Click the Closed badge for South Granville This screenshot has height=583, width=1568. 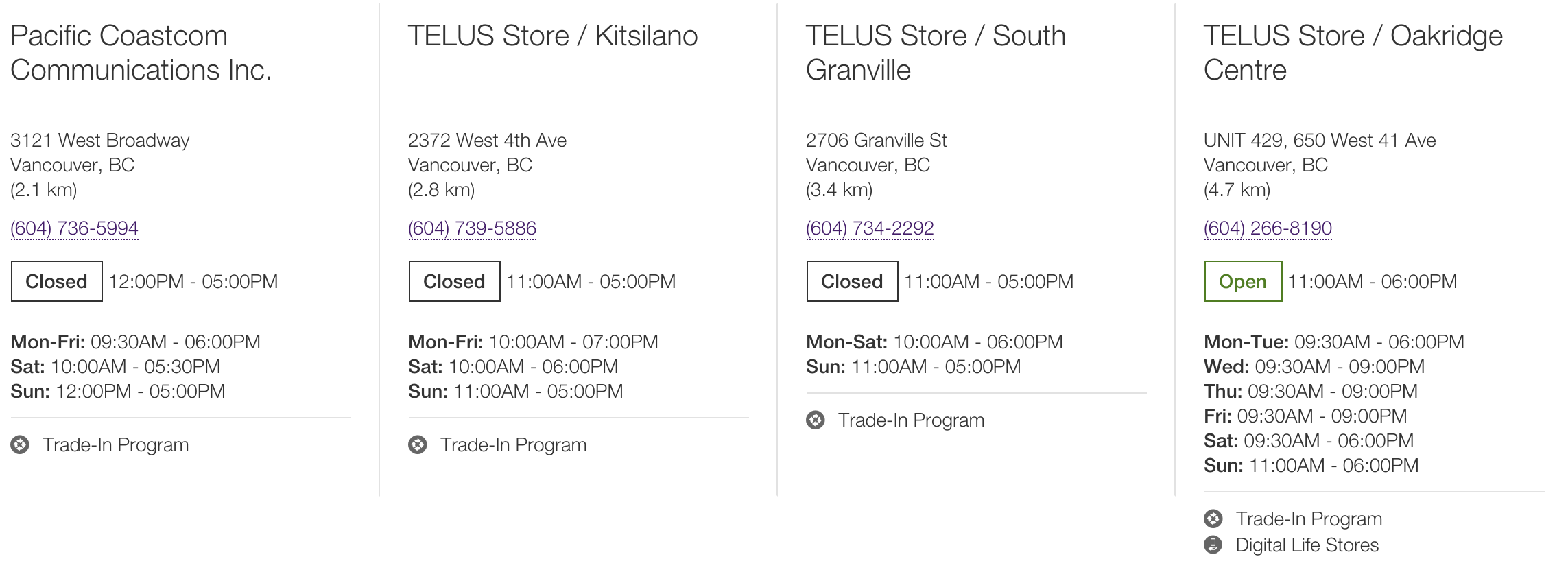point(853,281)
